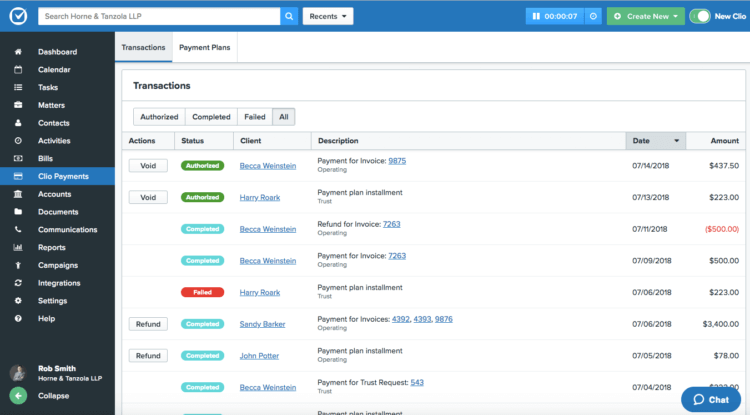Show All transactions filter
Image resolution: width=750 pixels, height=415 pixels.
tap(284, 117)
